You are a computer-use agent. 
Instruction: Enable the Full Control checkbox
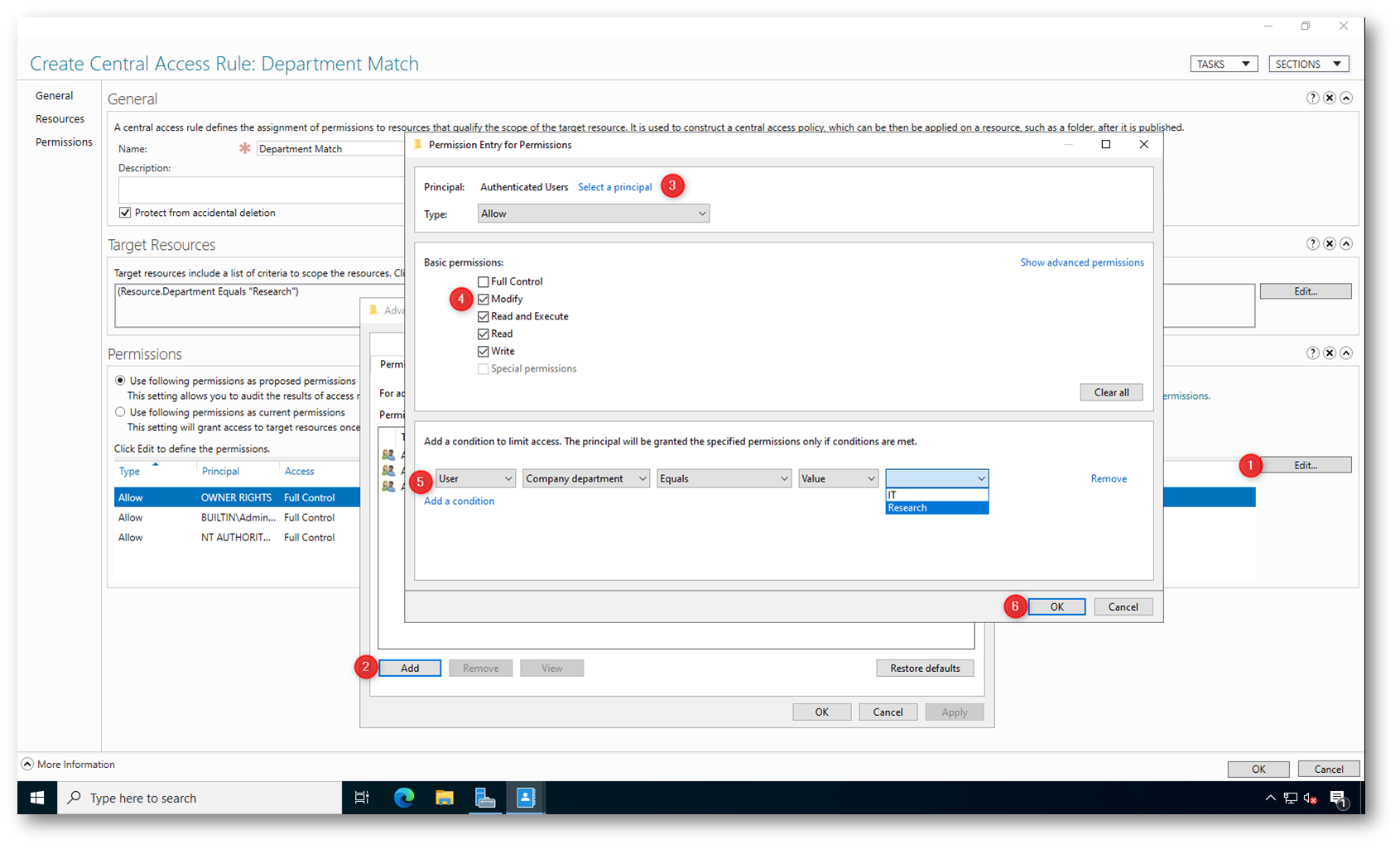coord(484,281)
